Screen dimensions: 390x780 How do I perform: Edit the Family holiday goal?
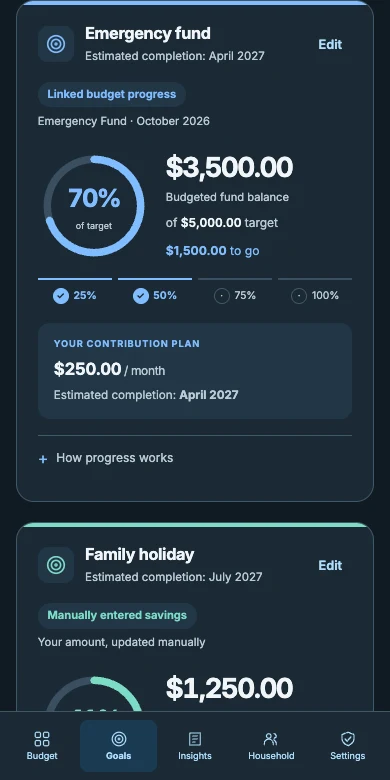point(330,565)
